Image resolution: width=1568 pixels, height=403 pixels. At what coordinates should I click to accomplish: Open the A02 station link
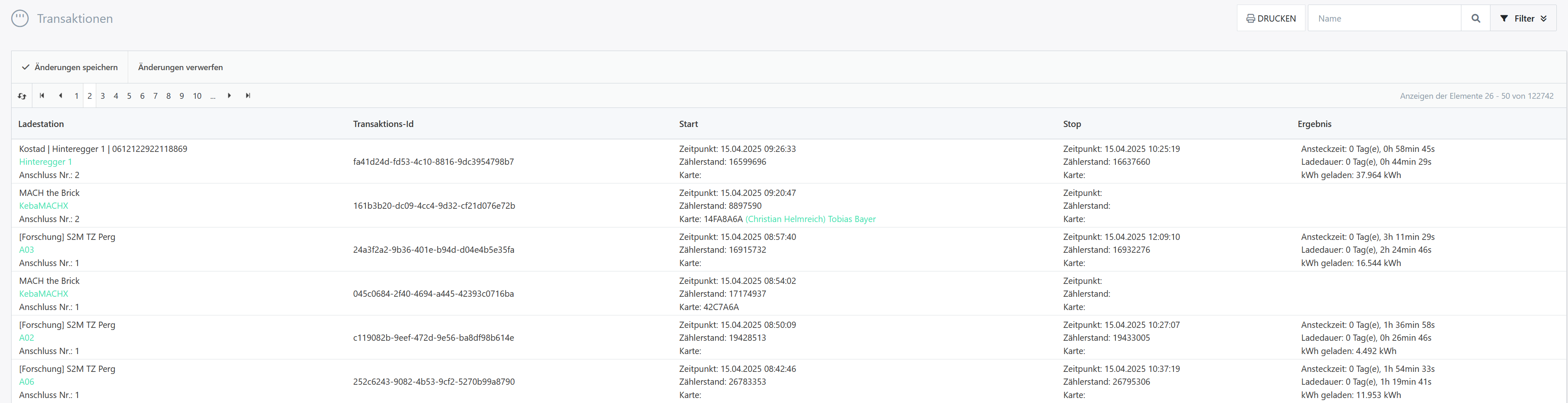coord(27,337)
